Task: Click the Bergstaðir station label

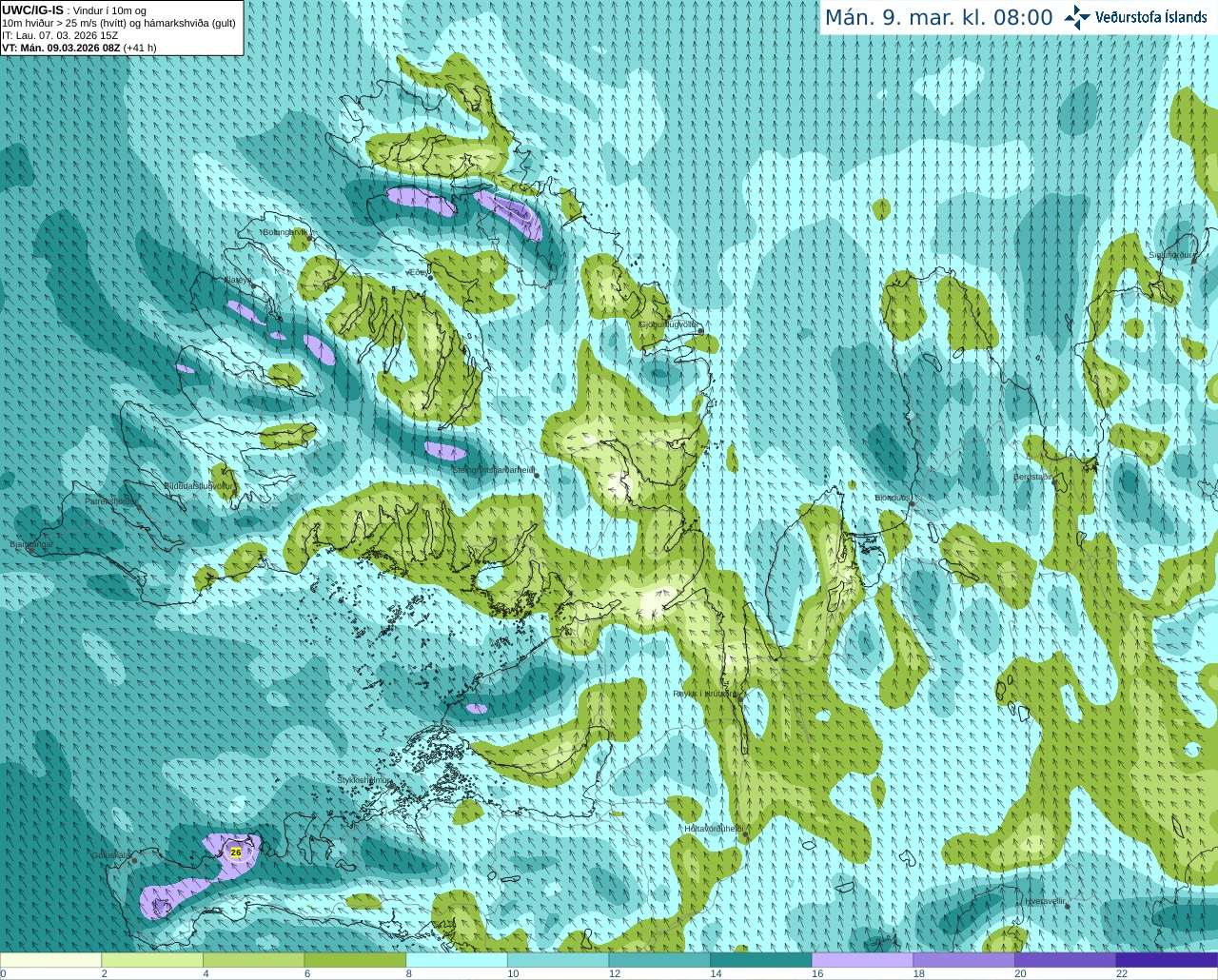Action: (1032, 477)
